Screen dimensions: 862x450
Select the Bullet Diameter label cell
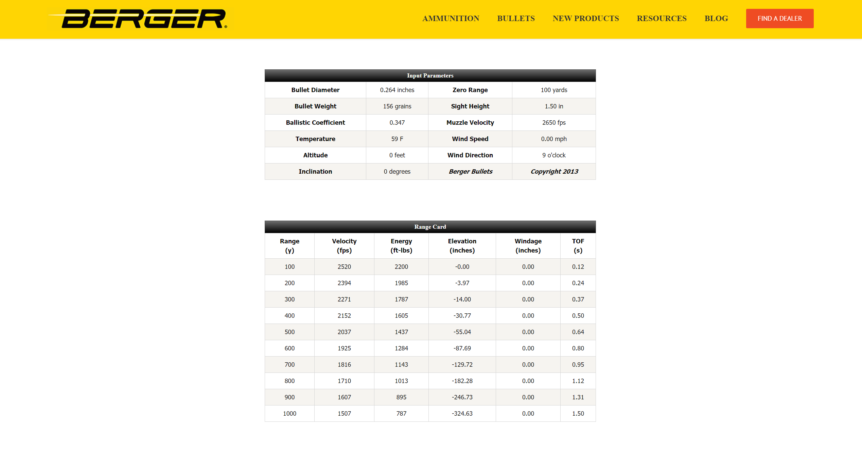click(x=315, y=90)
